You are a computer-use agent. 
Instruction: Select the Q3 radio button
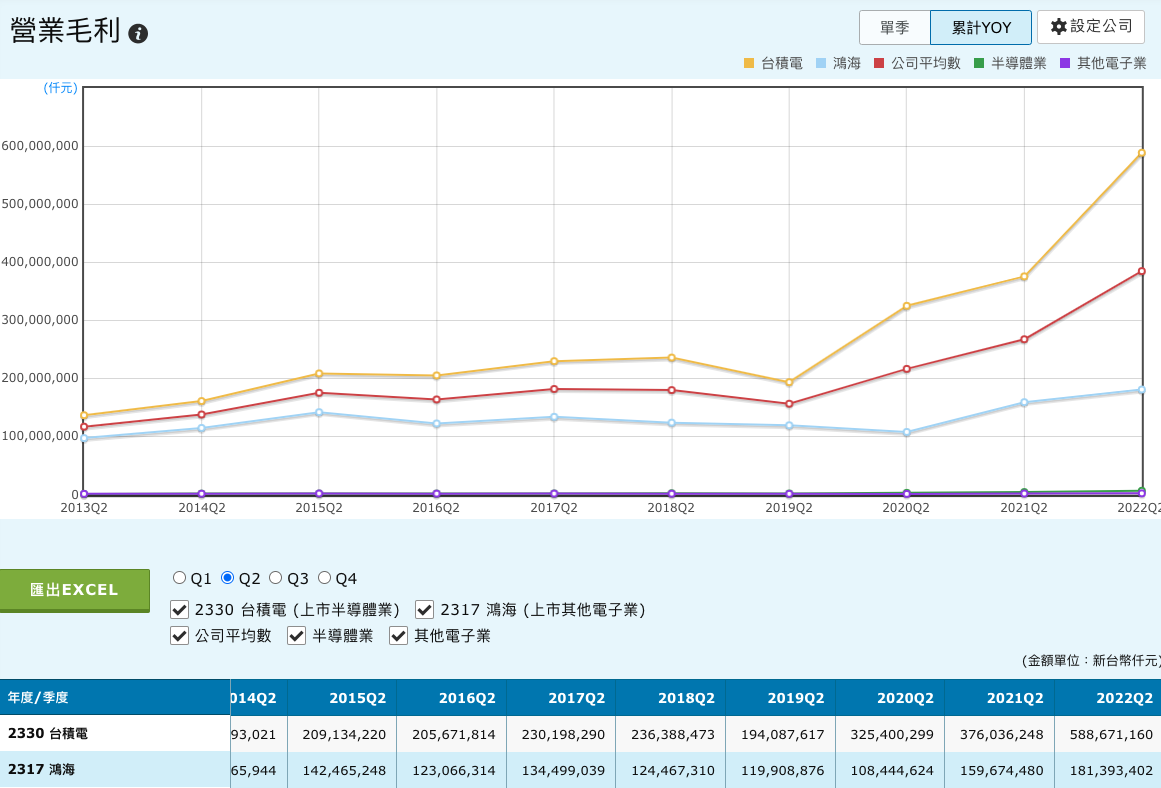point(275,578)
